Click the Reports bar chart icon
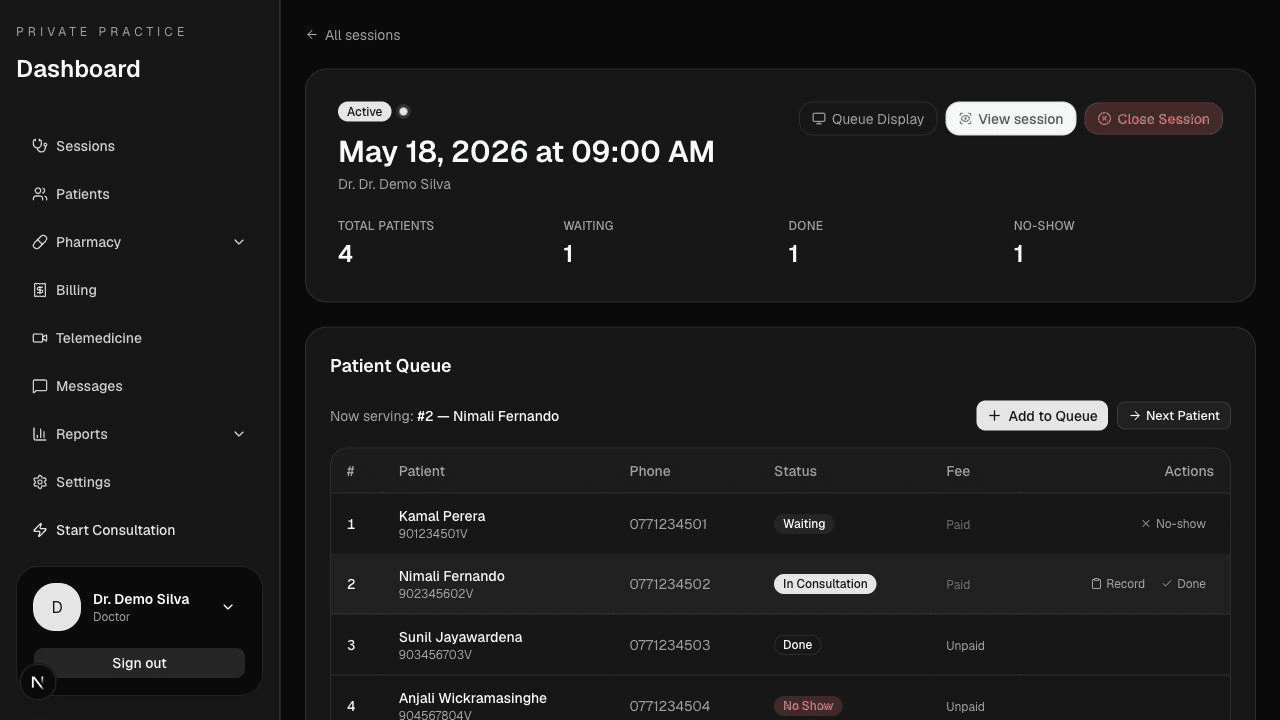This screenshot has width=1280, height=720. (40, 434)
